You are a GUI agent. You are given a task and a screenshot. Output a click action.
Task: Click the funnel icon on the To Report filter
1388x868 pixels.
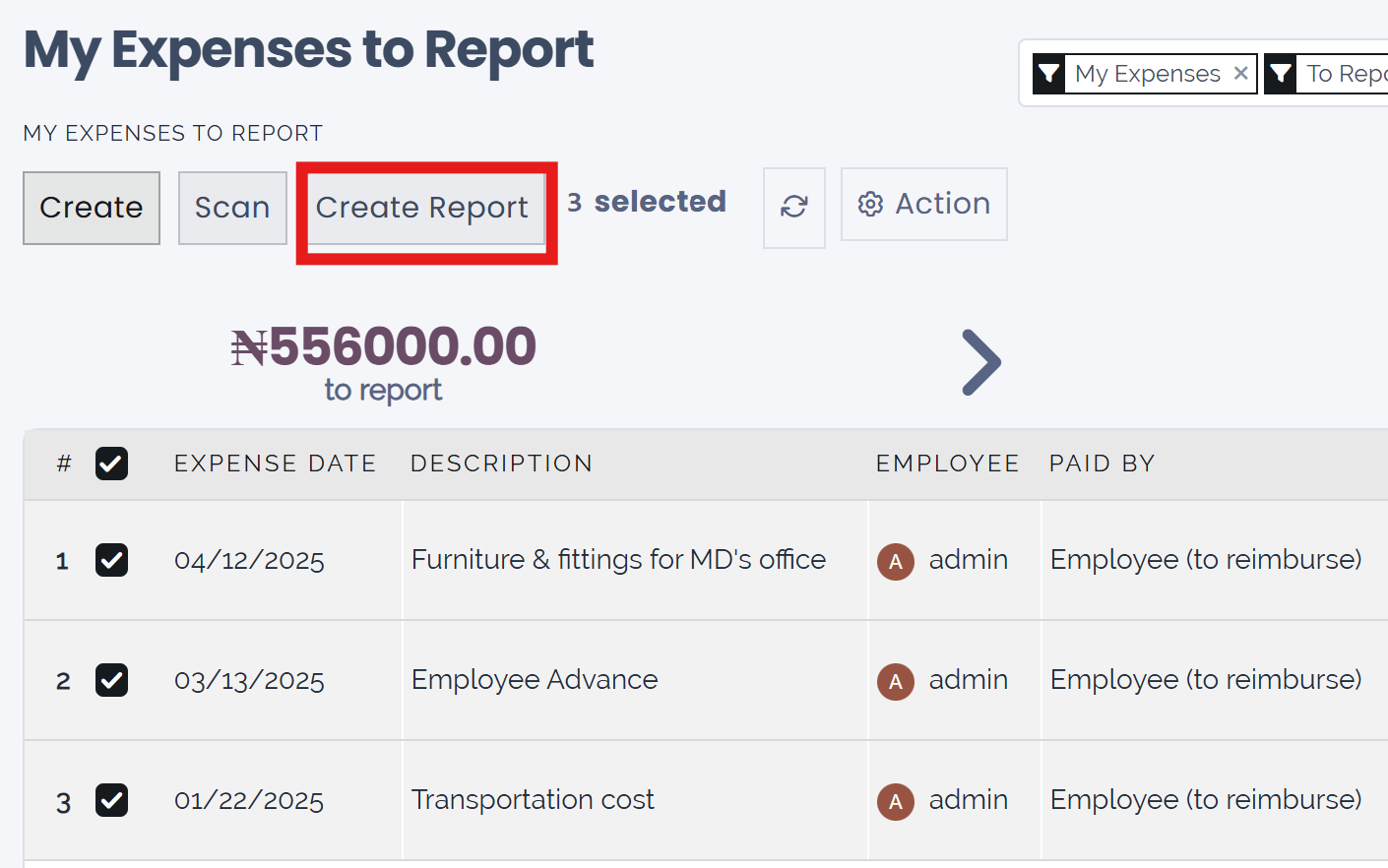point(1280,73)
